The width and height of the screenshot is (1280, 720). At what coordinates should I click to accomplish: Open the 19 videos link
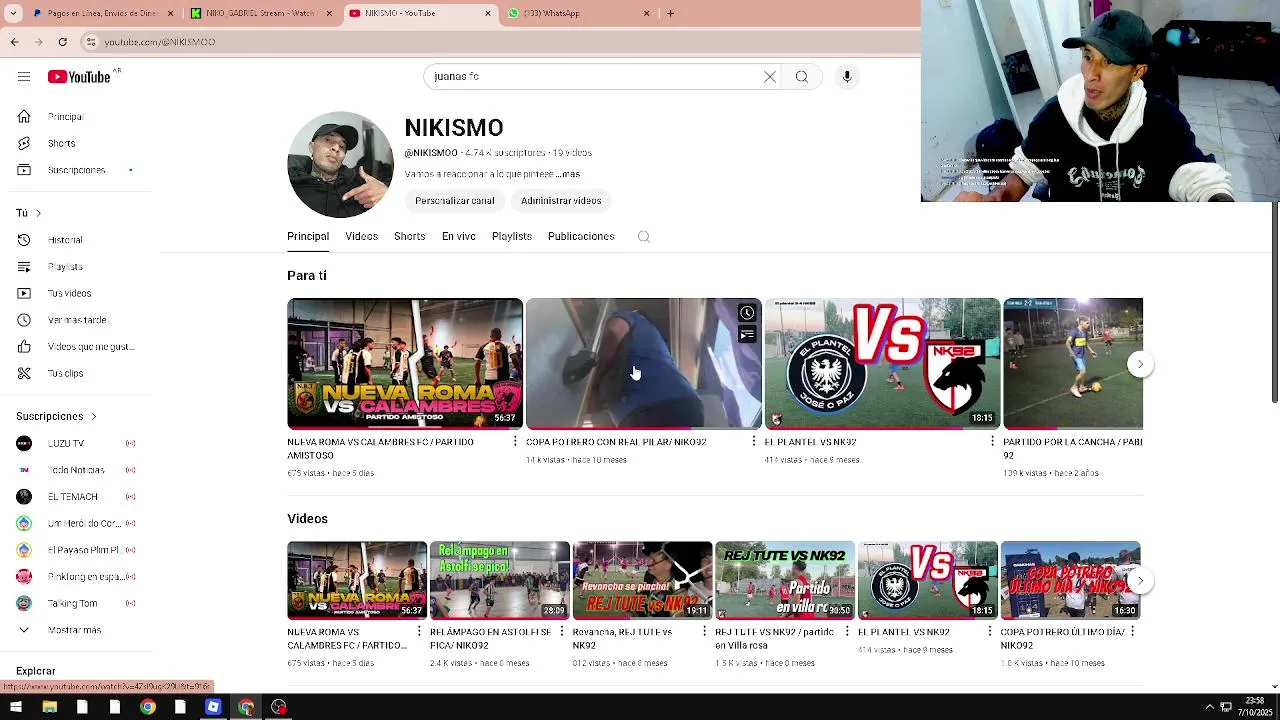point(572,153)
